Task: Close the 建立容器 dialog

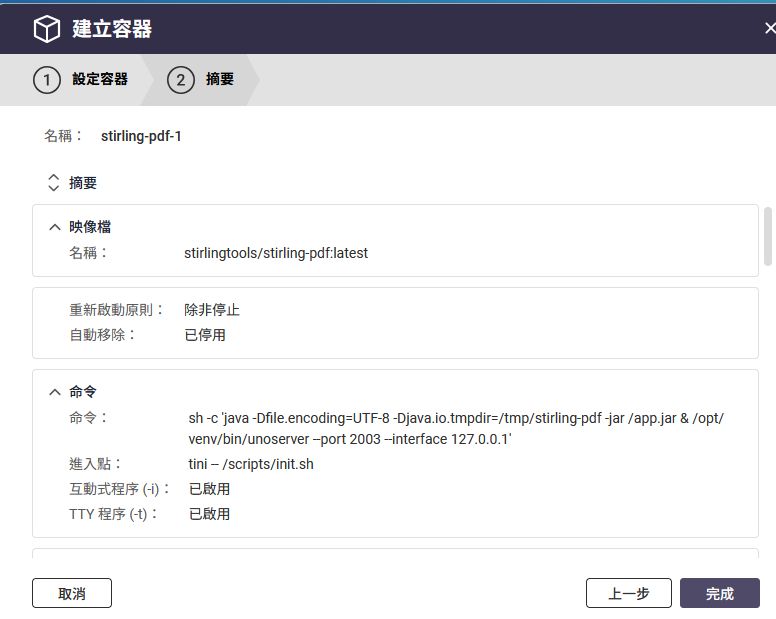Action: pos(770,28)
